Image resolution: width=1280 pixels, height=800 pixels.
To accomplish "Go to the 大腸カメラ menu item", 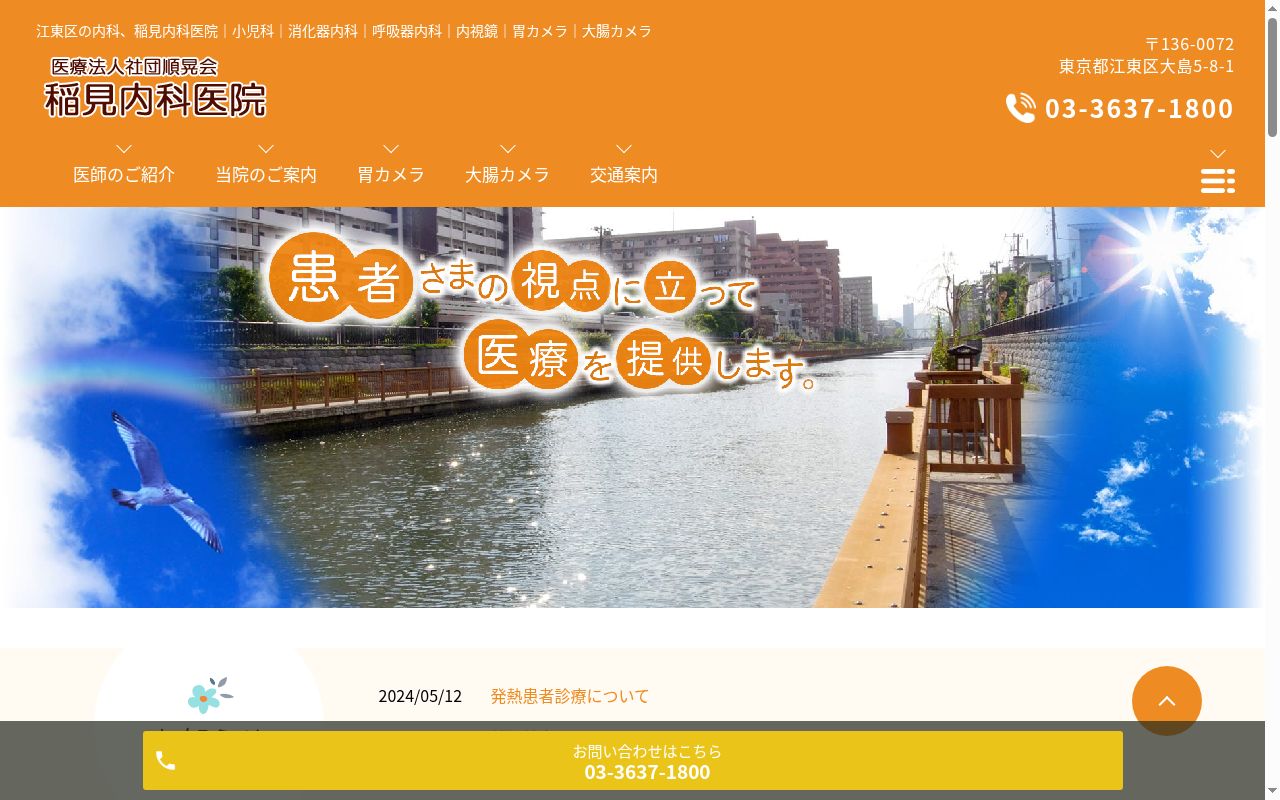I will coord(508,174).
